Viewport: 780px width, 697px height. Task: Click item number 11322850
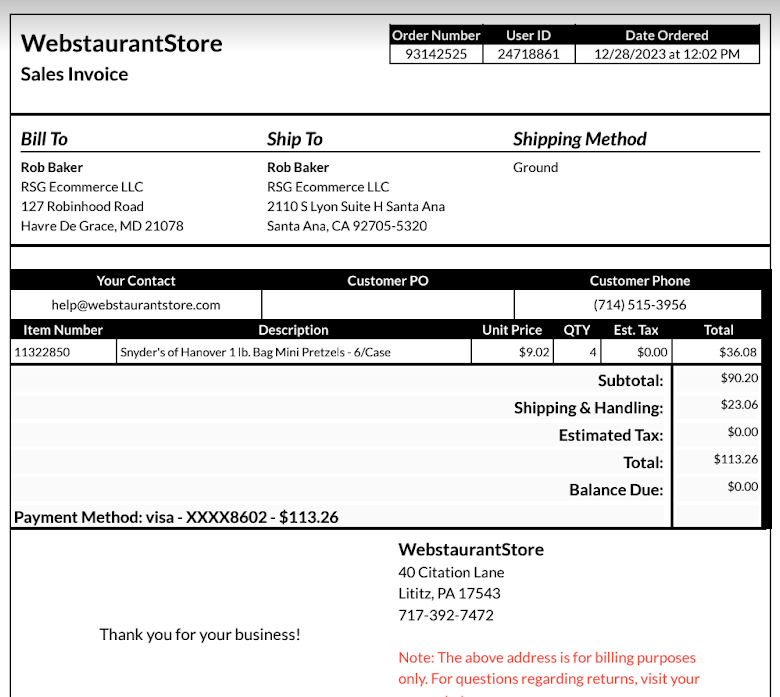[42, 352]
